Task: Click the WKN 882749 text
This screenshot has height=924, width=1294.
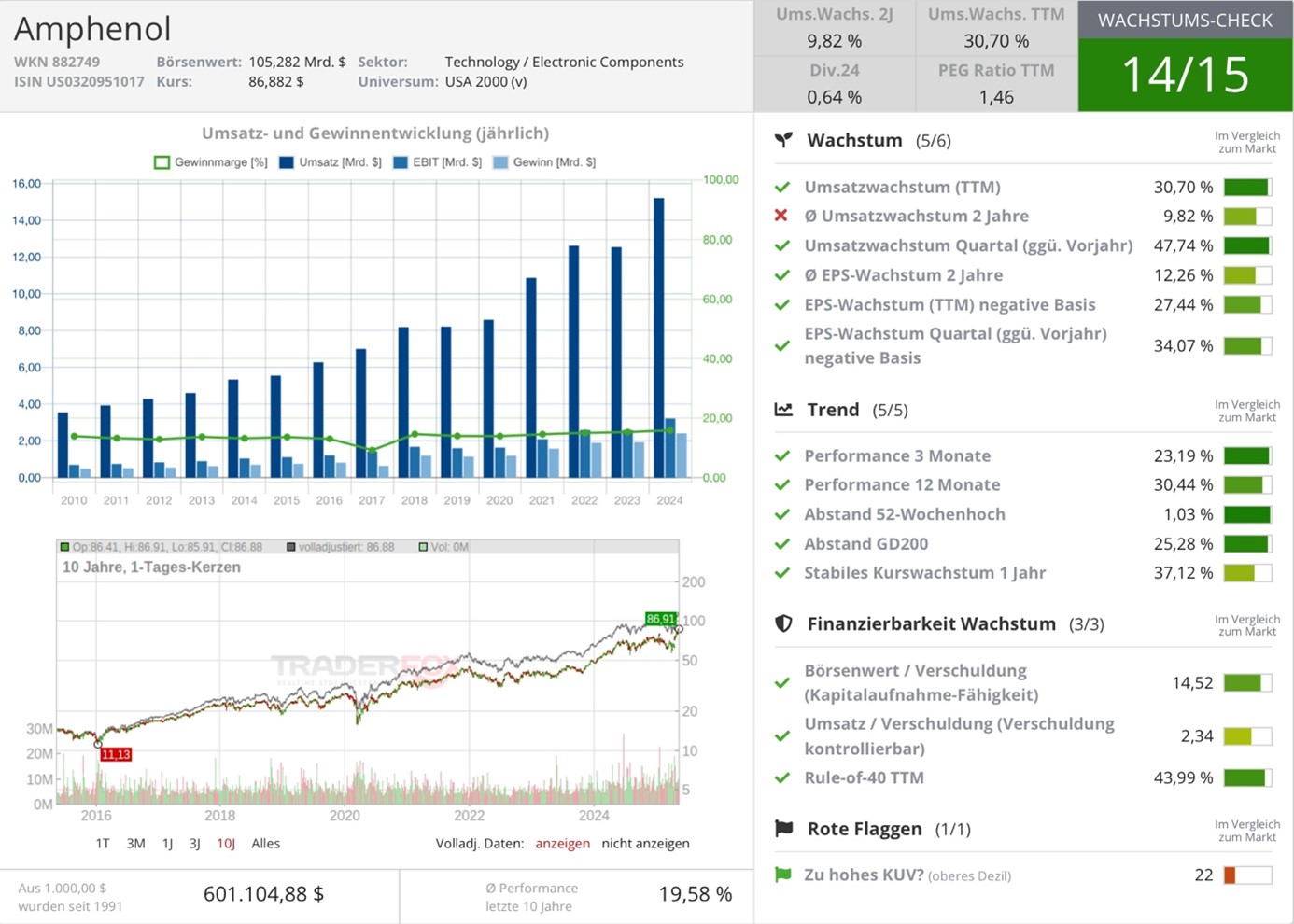Action: click(x=57, y=62)
